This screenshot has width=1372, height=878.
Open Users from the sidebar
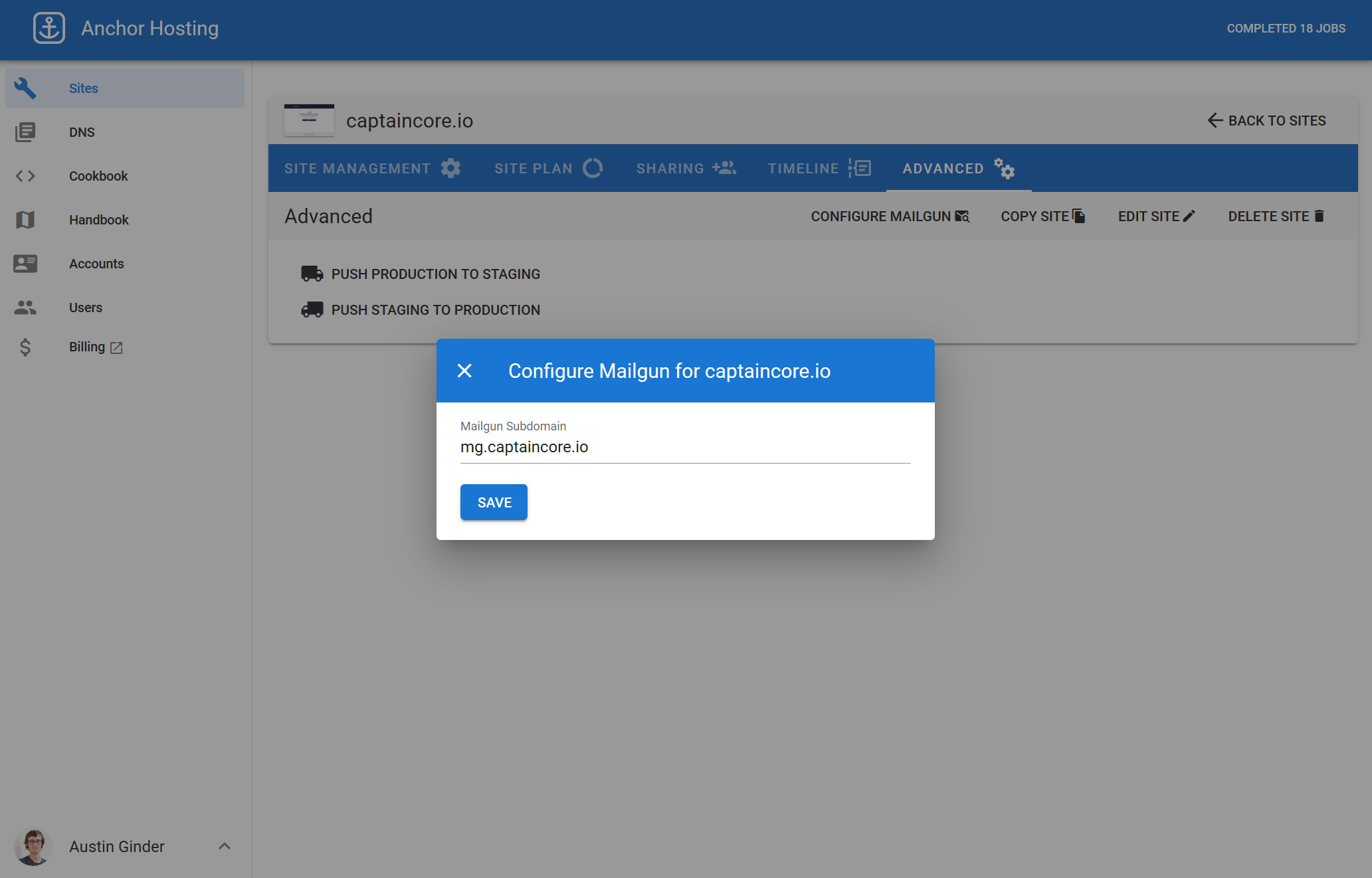point(125,307)
